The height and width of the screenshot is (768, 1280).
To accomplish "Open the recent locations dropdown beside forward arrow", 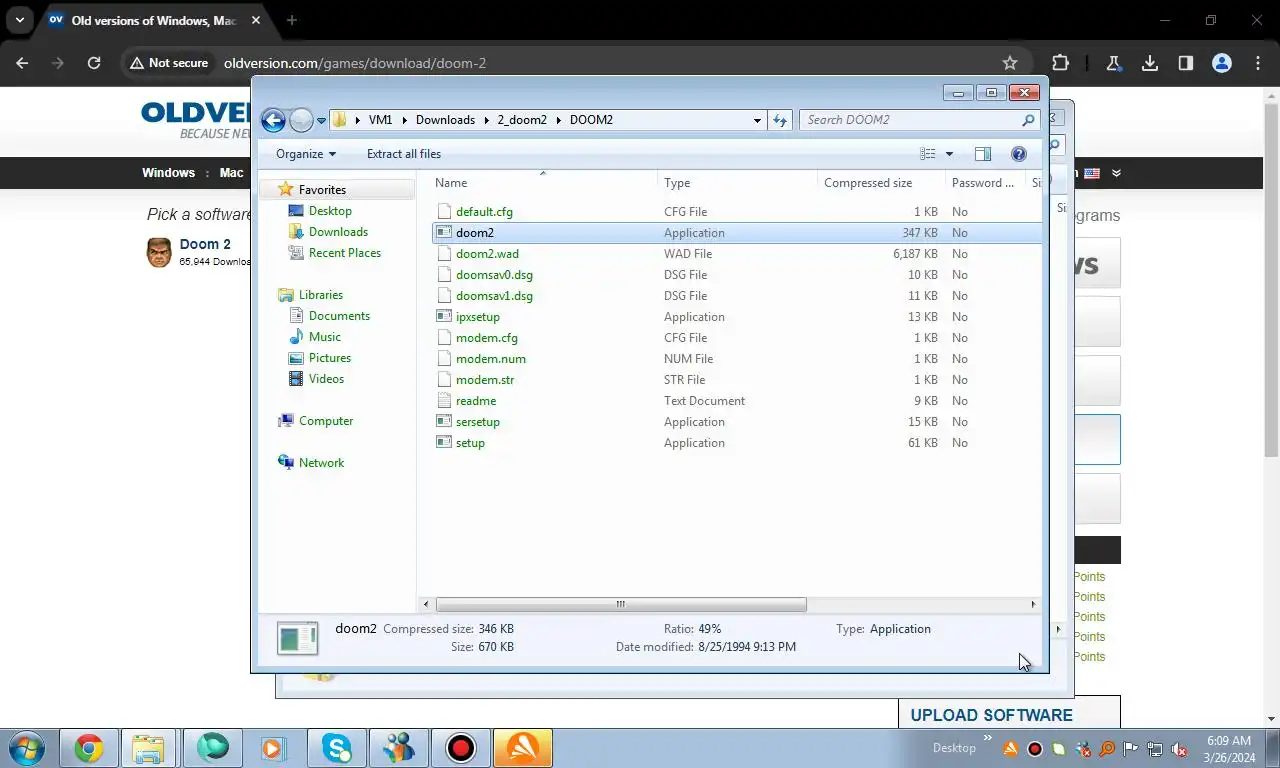I will pyautogui.click(x=322, y=120).
